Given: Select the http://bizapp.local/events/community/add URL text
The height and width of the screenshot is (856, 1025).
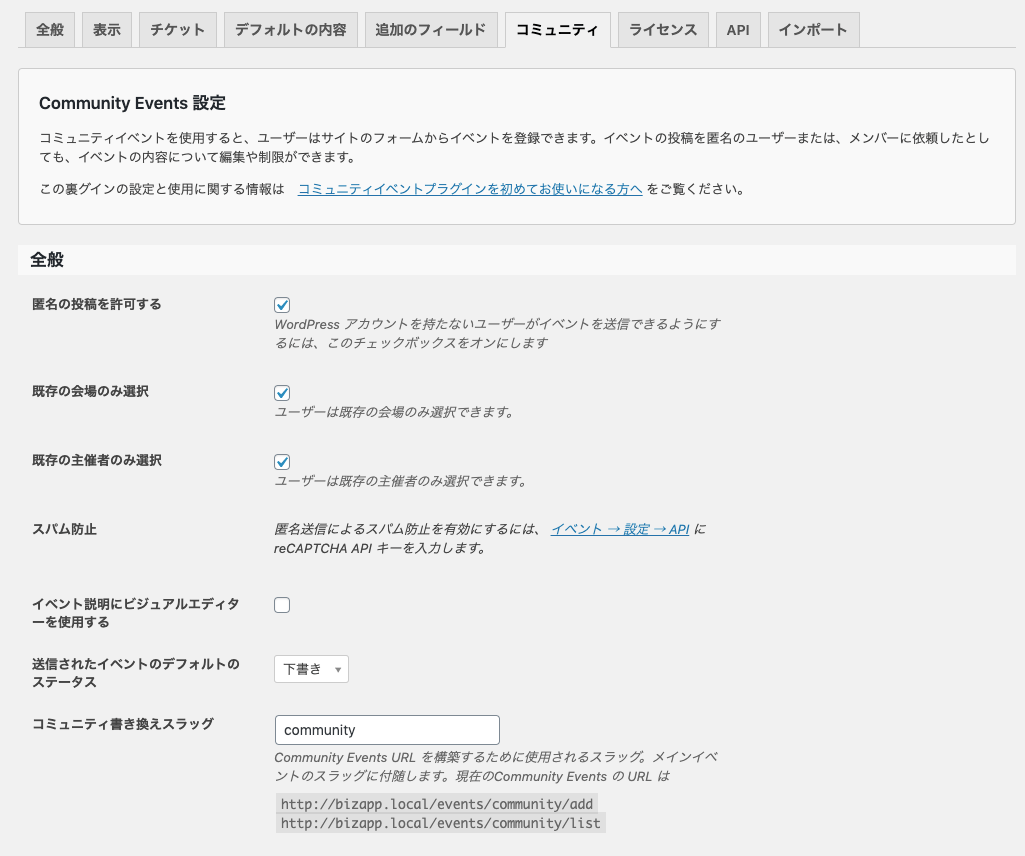Looking at the screenshot, I should pos(437,804).
